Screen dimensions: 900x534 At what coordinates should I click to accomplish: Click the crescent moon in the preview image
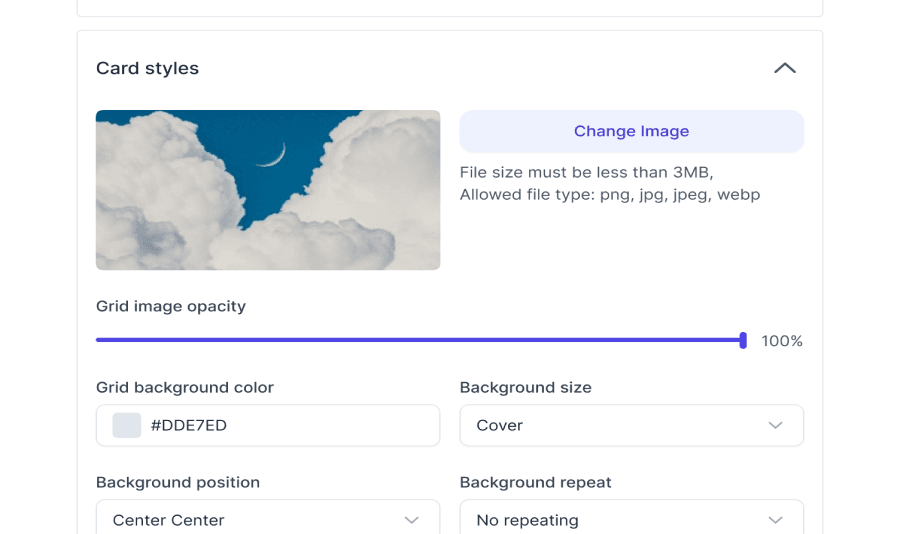(x=274, y=154)
